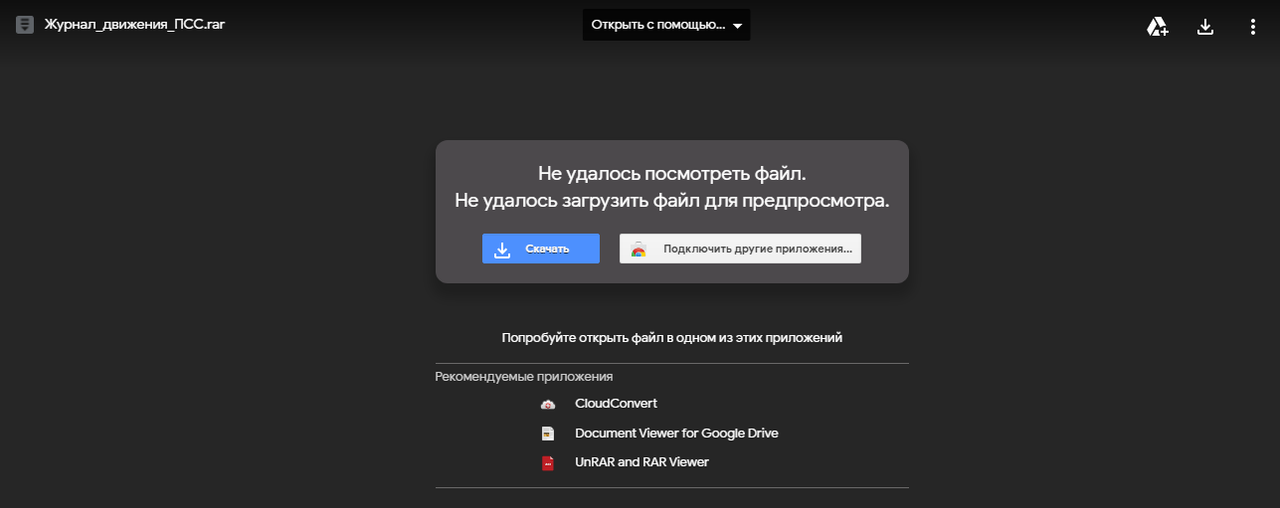Add shortcut to Drive icon

(x=1157, y=27)
